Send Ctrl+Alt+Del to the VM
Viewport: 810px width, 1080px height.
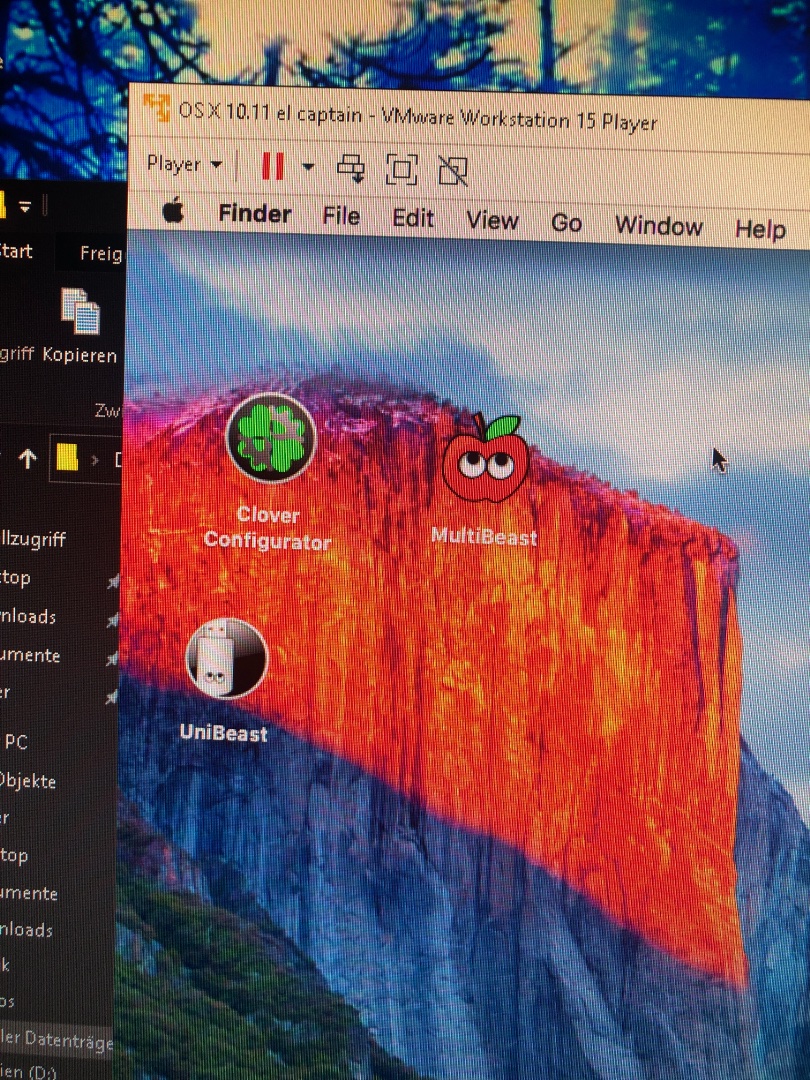(351, 168)
